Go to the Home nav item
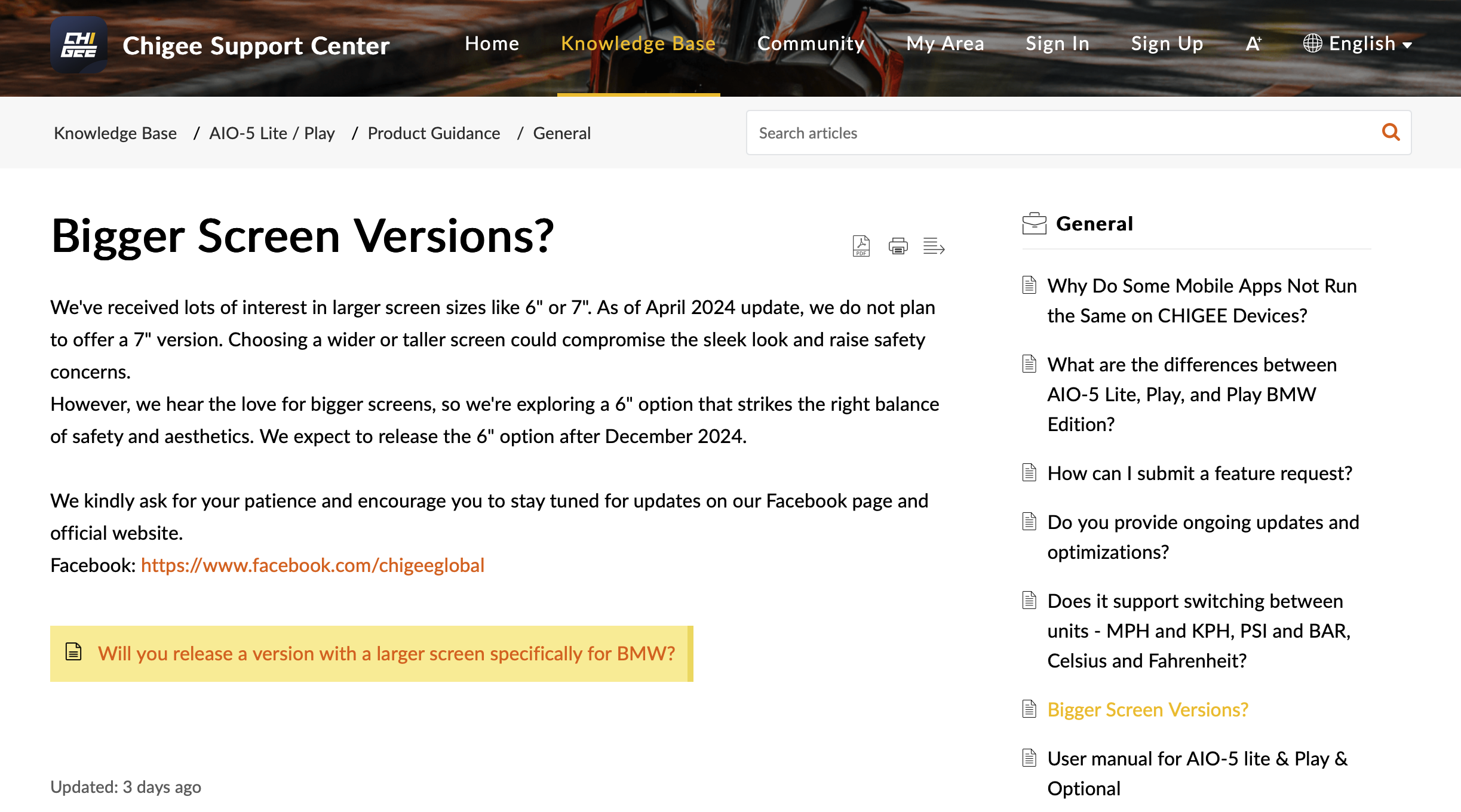 click(x=492, y=44)
